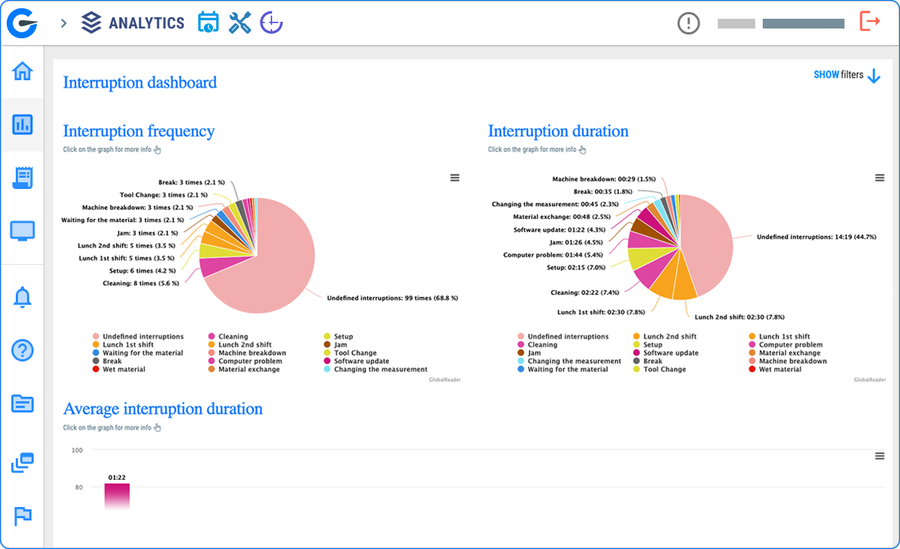
Task: Select the bar chart analytics sidebar icon
Action: click(22, 124)
